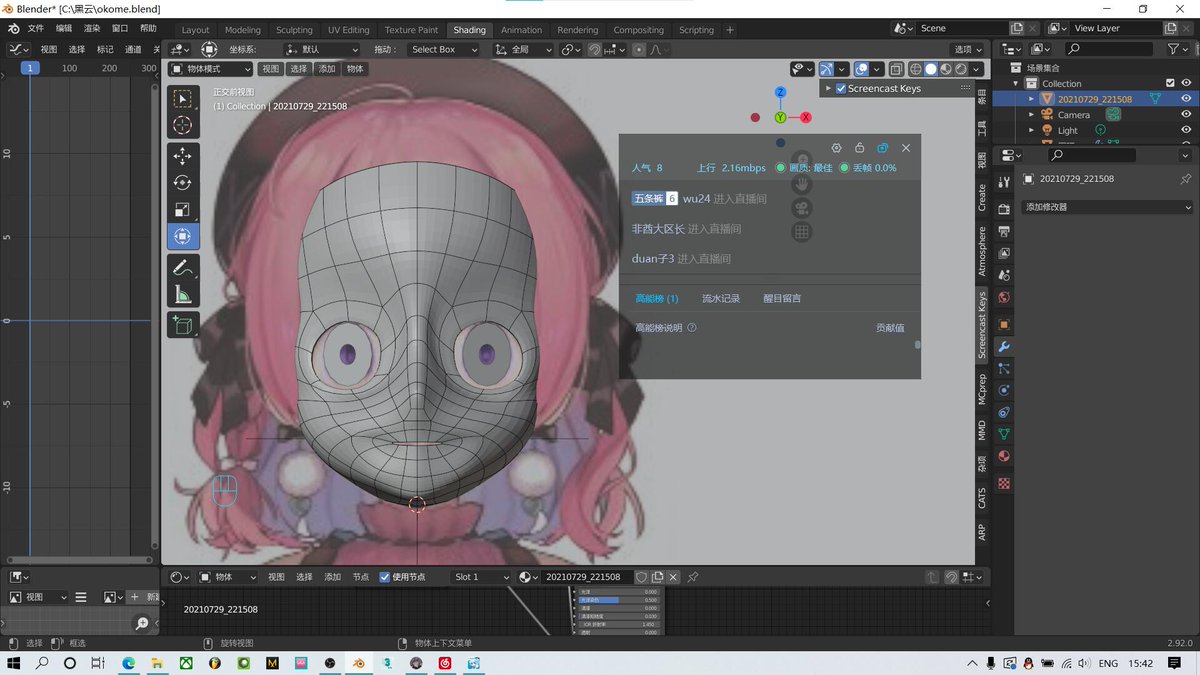Open the 渲染 menu
Image resolution: width=1200 pixels, height=675 pixels.
(92, 29)
